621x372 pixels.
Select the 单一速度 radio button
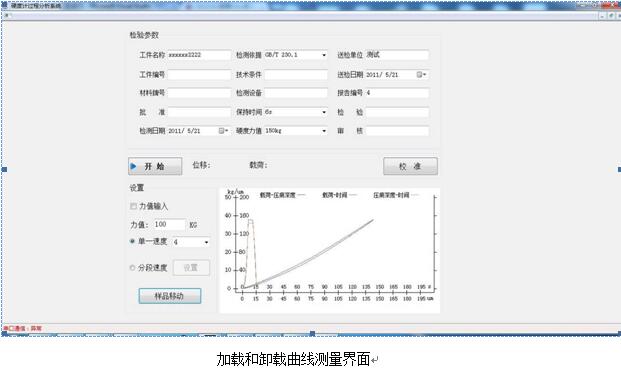tap(133, 241)
